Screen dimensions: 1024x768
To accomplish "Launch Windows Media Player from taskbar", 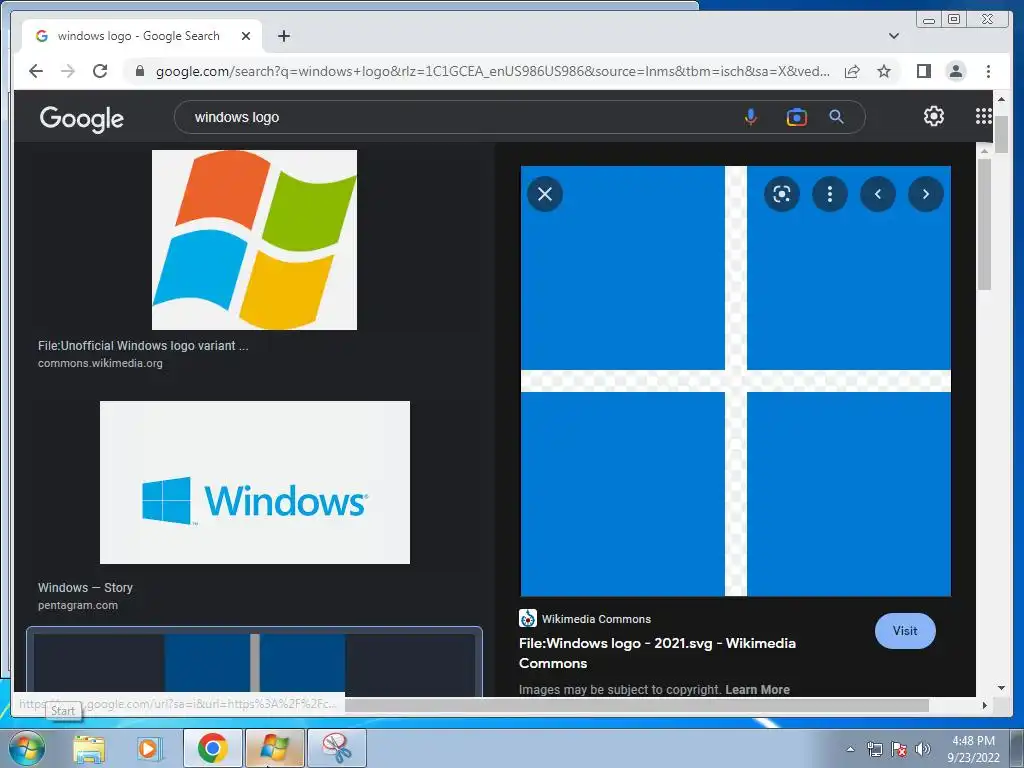I will point(148,748).
